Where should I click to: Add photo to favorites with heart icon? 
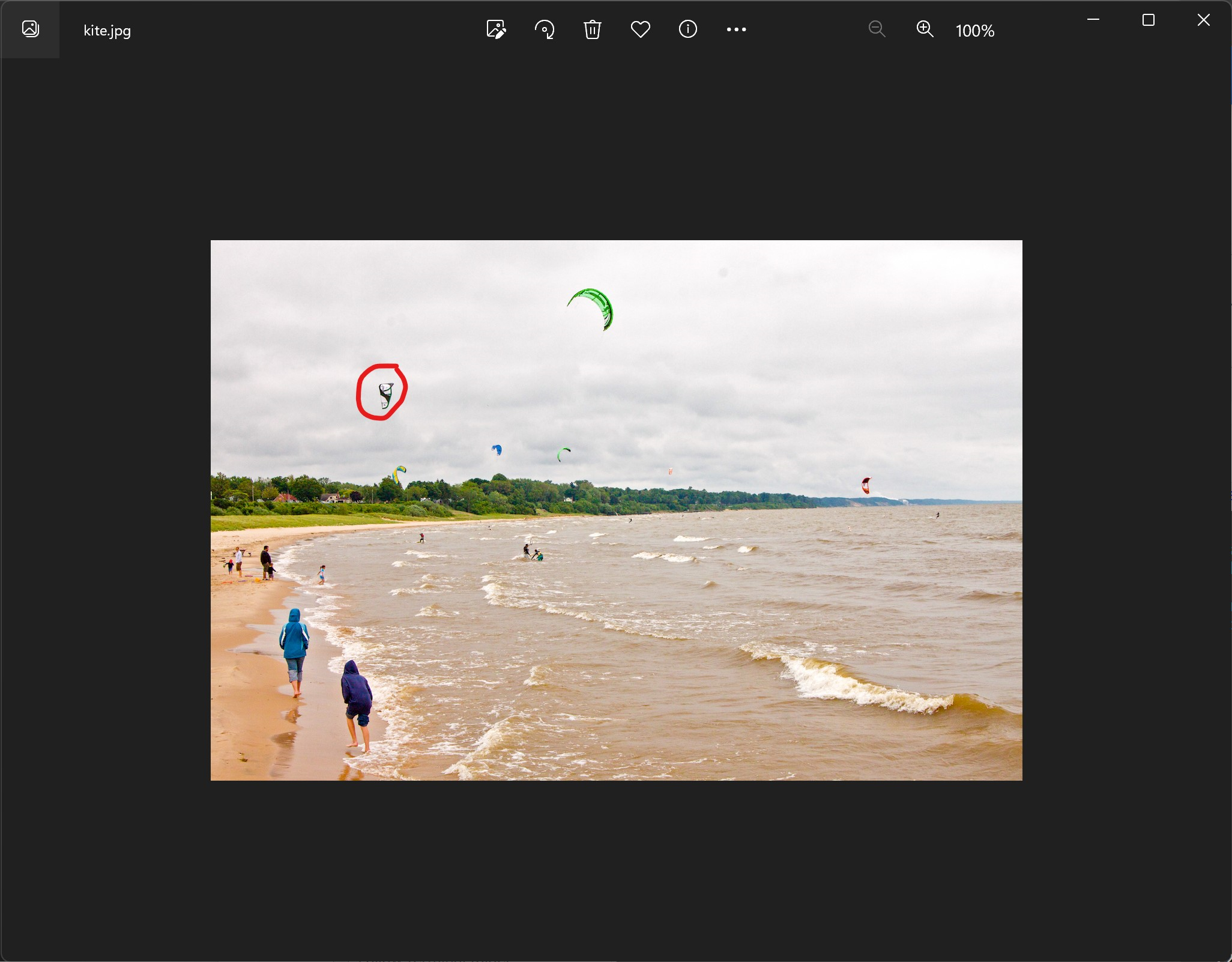tap(641, 29)
